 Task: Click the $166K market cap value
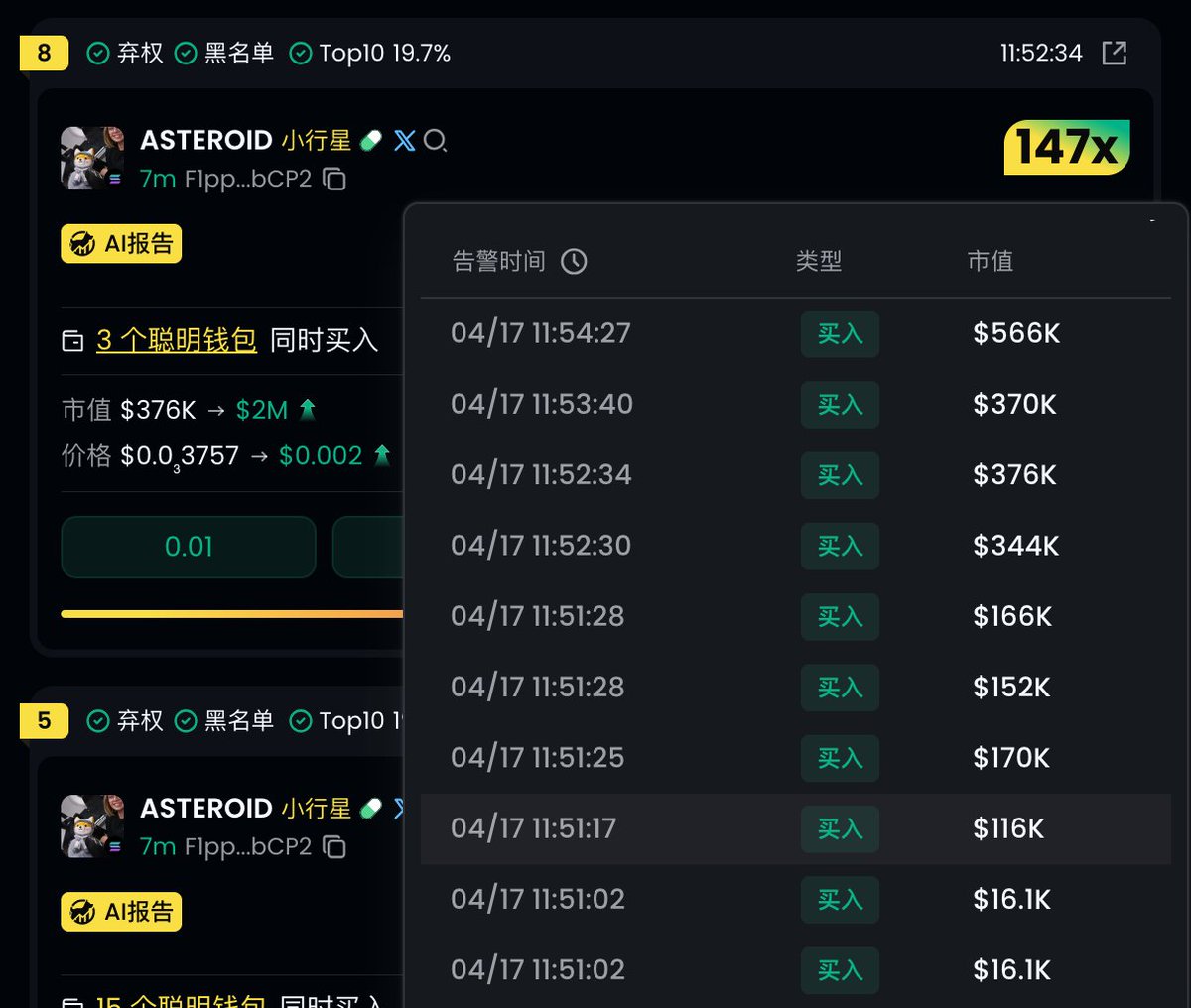[x=1012, y=616]
